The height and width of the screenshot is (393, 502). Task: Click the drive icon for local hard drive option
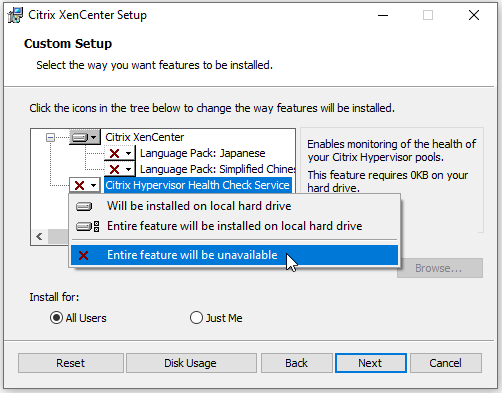point(84,207)
